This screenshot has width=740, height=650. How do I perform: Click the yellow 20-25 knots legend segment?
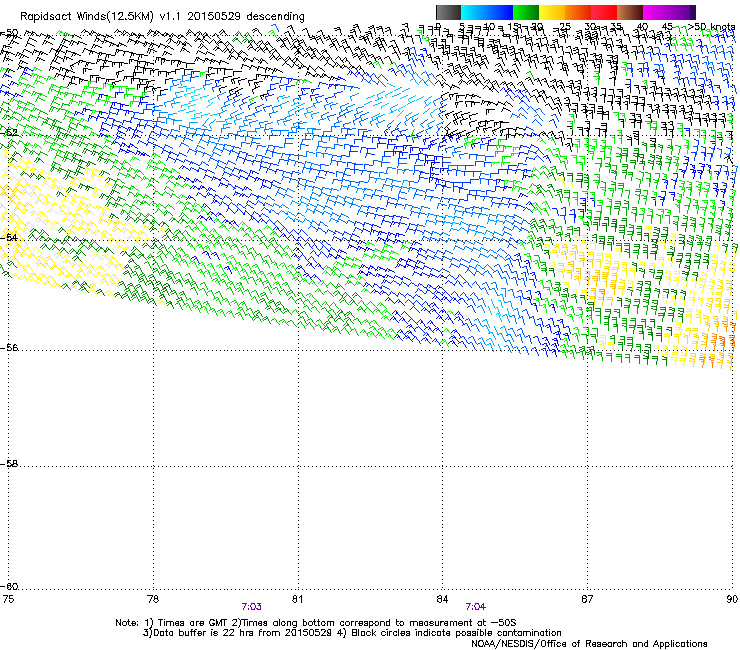pyautogui.click(x=552, y=12)
